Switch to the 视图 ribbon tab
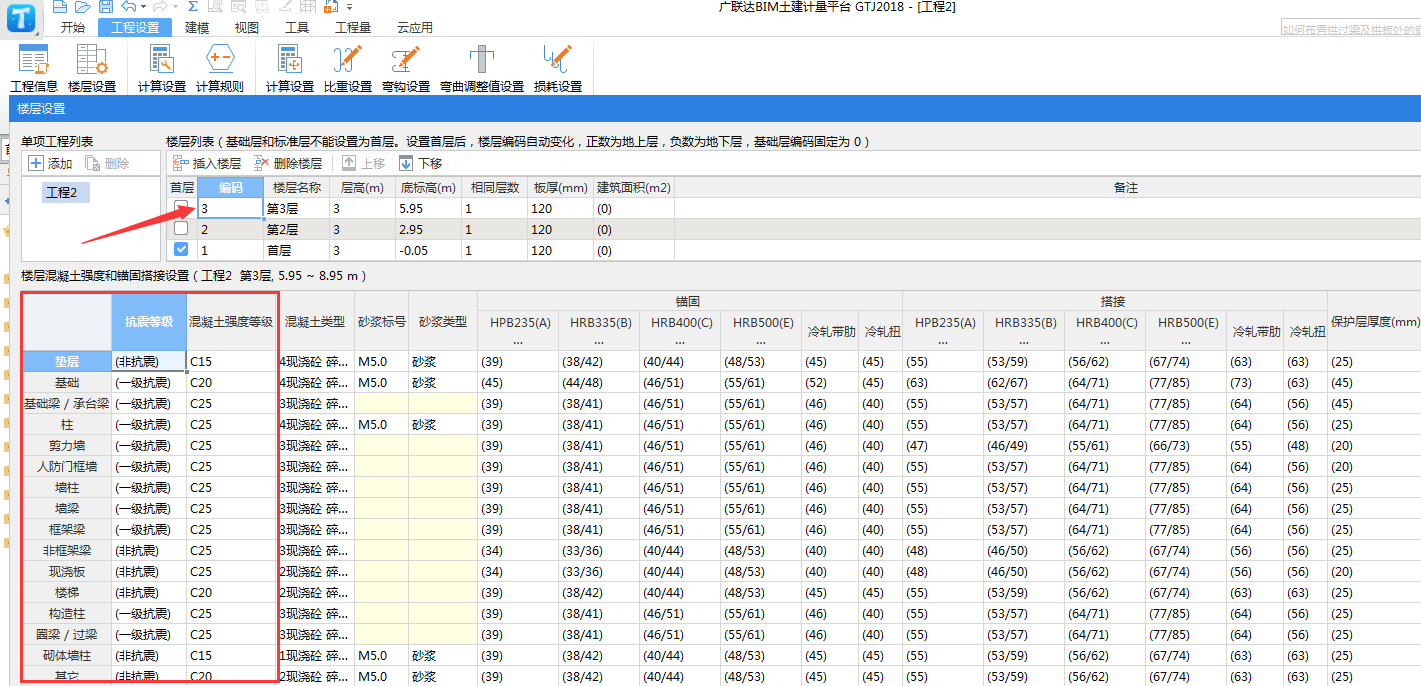The image size is (1421, 686). 246,28
